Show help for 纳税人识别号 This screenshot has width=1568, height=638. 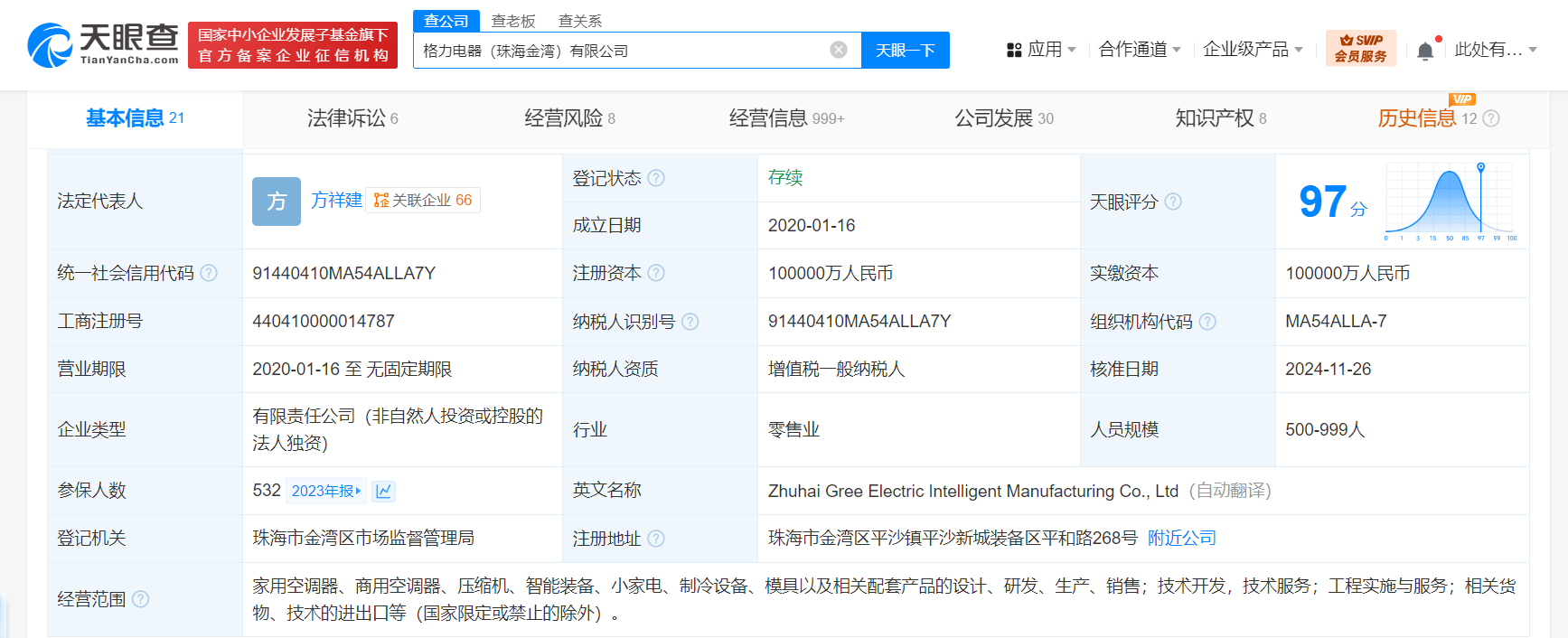690,322
